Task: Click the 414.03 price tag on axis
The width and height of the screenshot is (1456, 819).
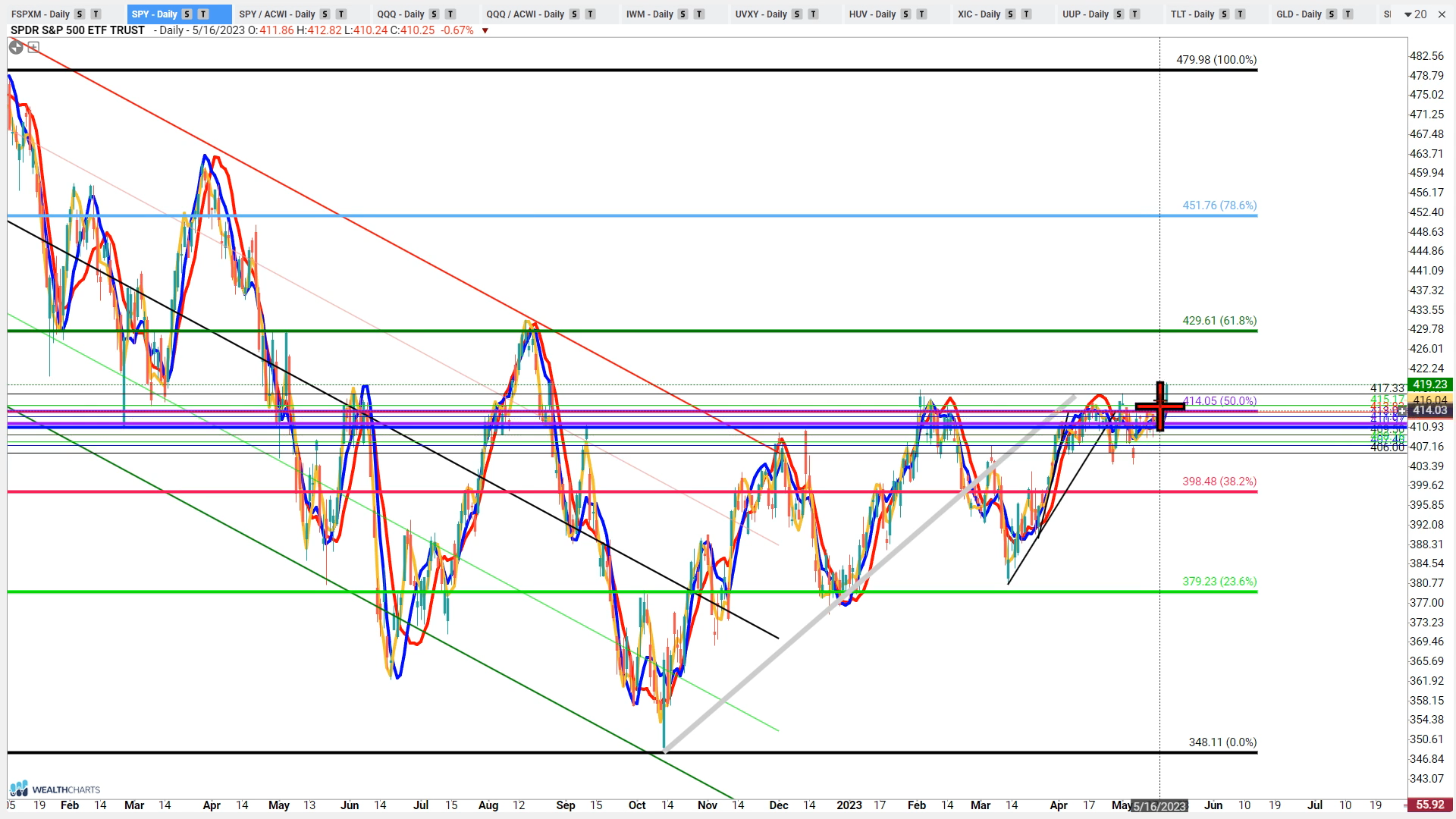Action: pos(1429,410)
